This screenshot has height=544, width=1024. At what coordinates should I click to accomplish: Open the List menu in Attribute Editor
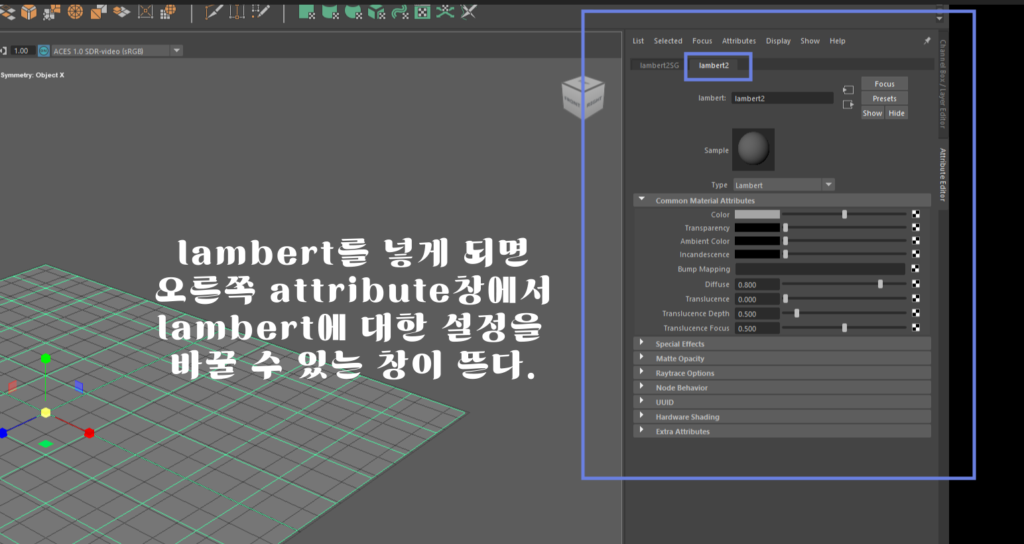click(x=638, y=40)
